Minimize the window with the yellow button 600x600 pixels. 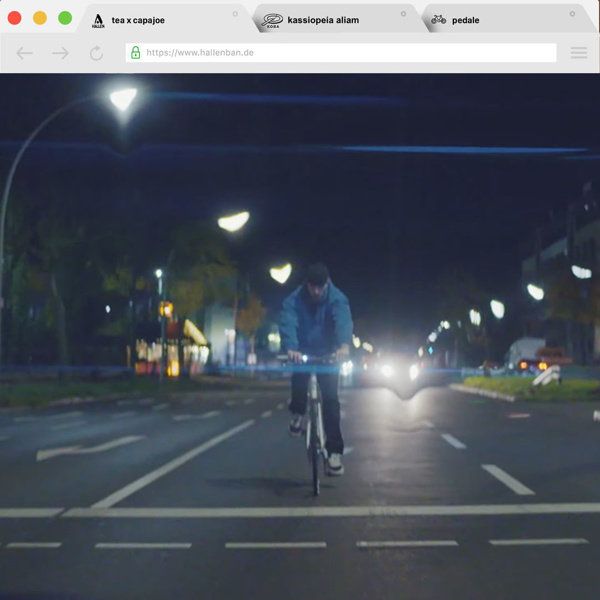tap(40, 18)
